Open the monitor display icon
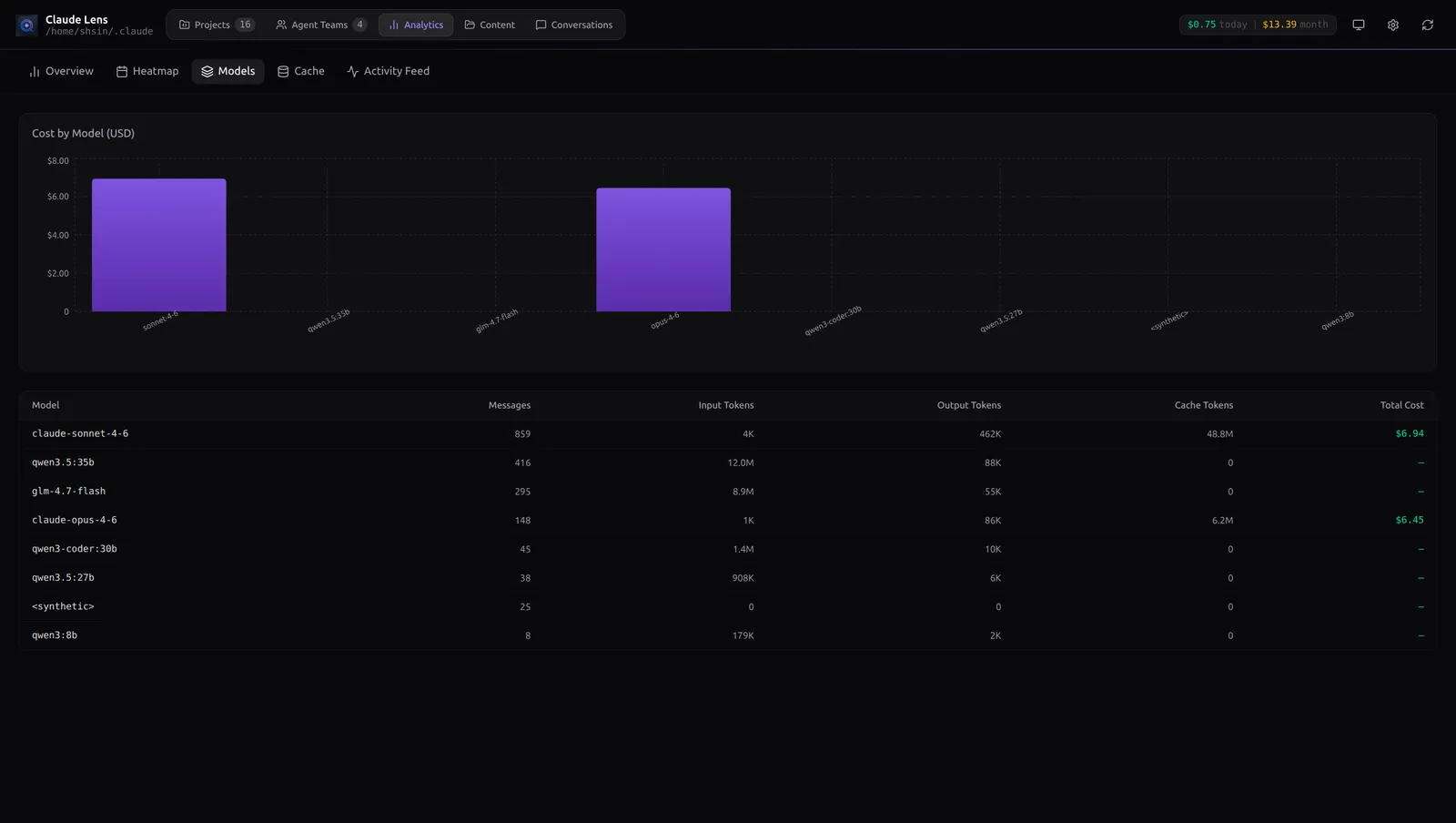This screenshot has width=1456, height=823. coord(1358,25)
